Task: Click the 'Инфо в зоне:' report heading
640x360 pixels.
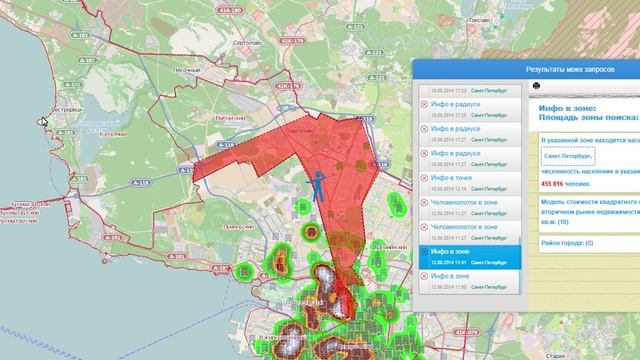Action: [567, 109]
